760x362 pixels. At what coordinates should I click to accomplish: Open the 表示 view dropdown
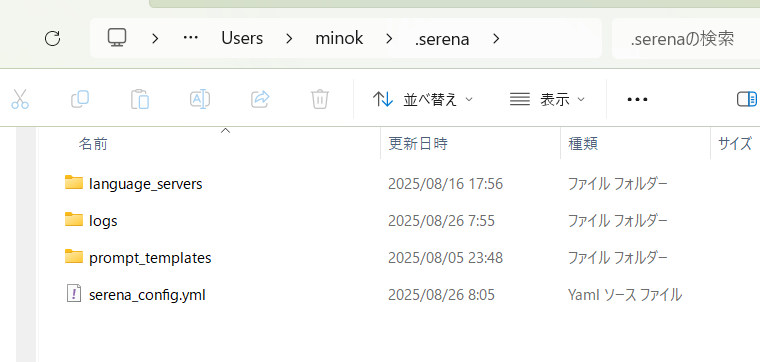548,100
